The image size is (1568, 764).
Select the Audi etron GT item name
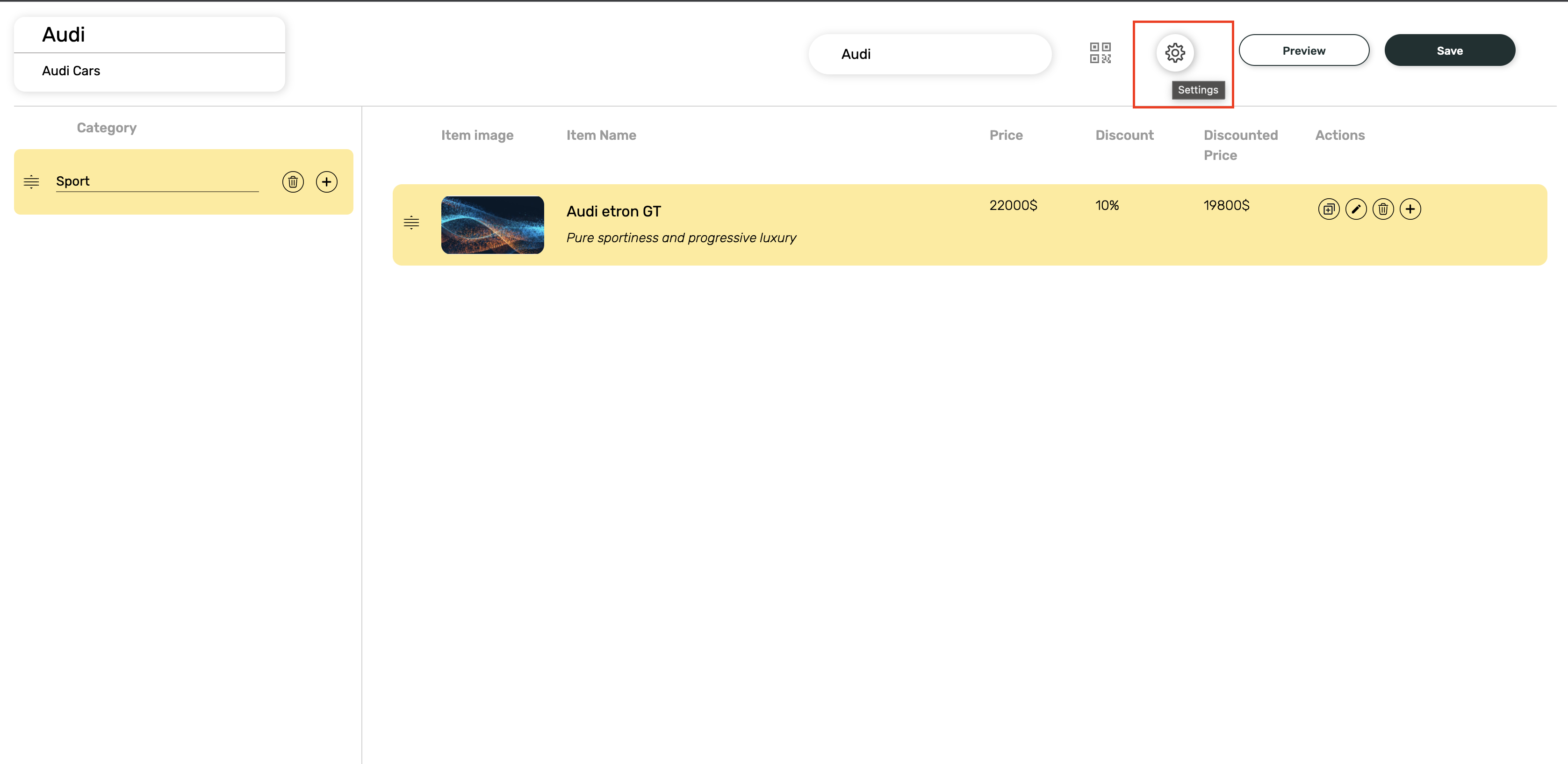(x=613, y=211)
